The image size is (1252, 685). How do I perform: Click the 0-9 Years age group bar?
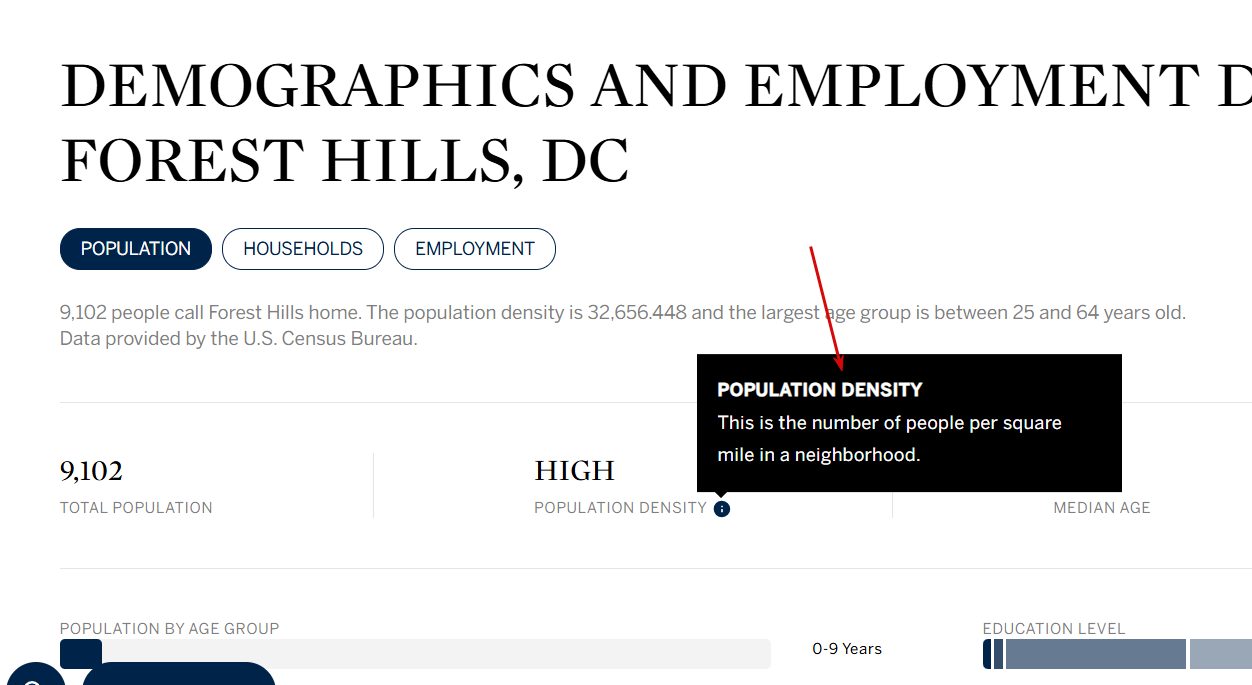pyautogui.click(x=415, y=654)
